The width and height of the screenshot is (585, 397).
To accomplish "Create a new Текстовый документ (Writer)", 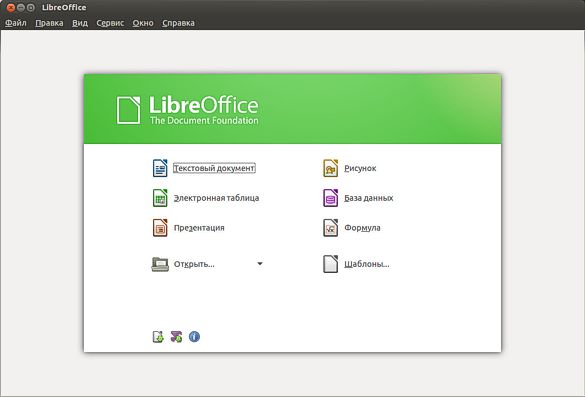I will pos(204,168).
